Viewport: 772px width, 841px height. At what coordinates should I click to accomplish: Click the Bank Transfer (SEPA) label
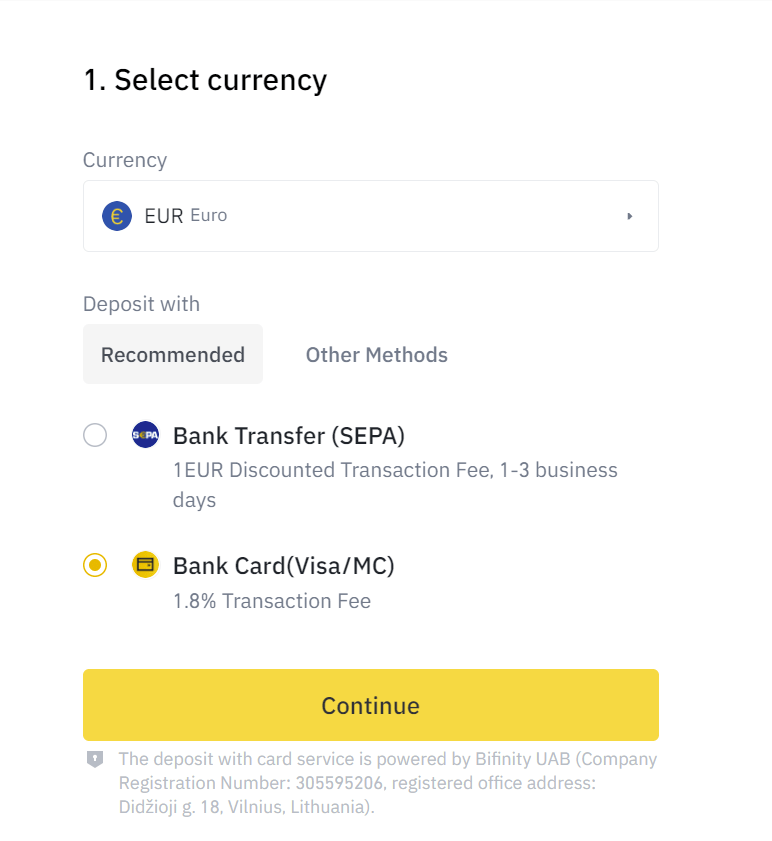coord(288,435)
